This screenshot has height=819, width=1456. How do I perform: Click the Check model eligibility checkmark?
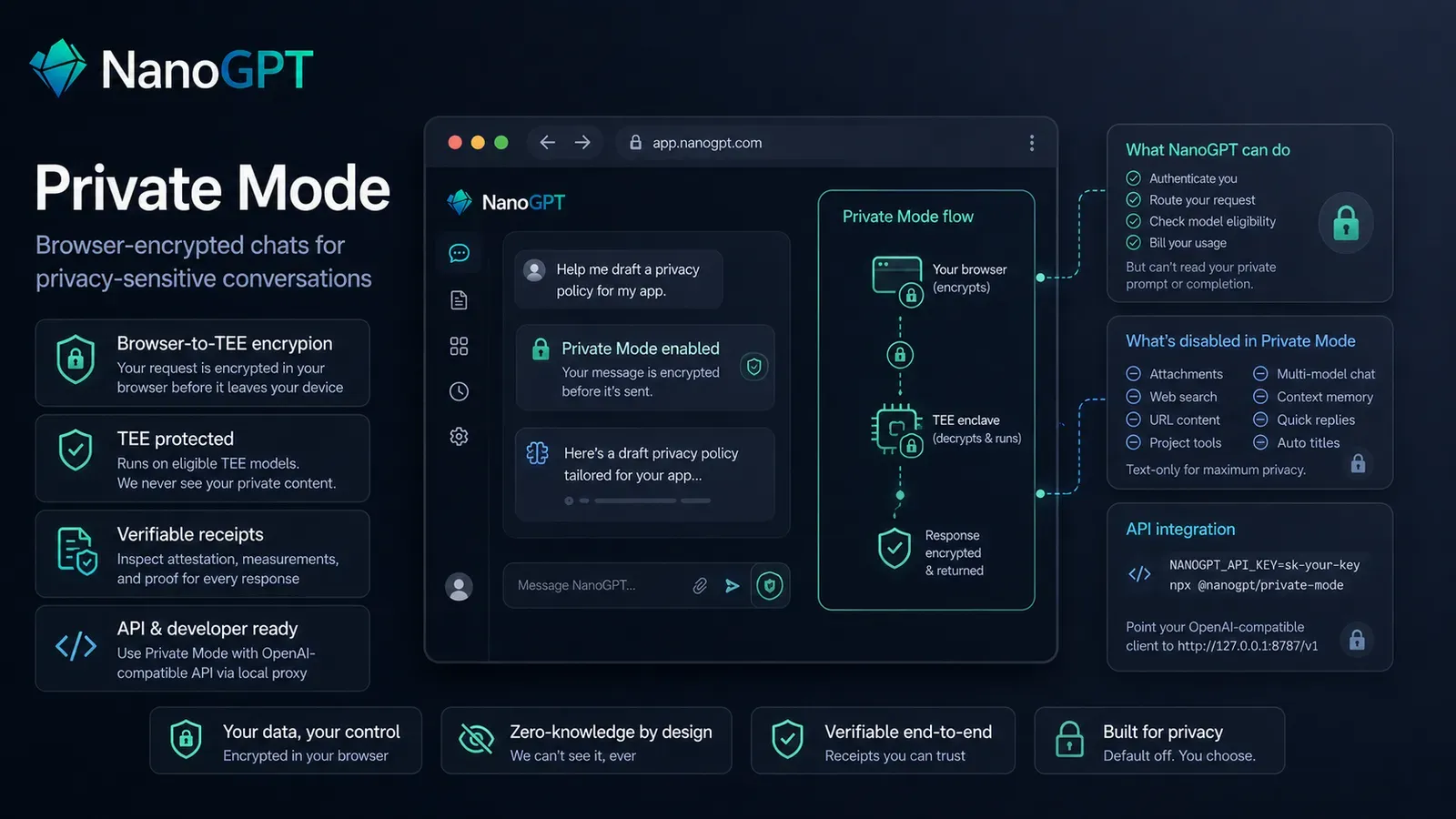tap(1133, 221)
